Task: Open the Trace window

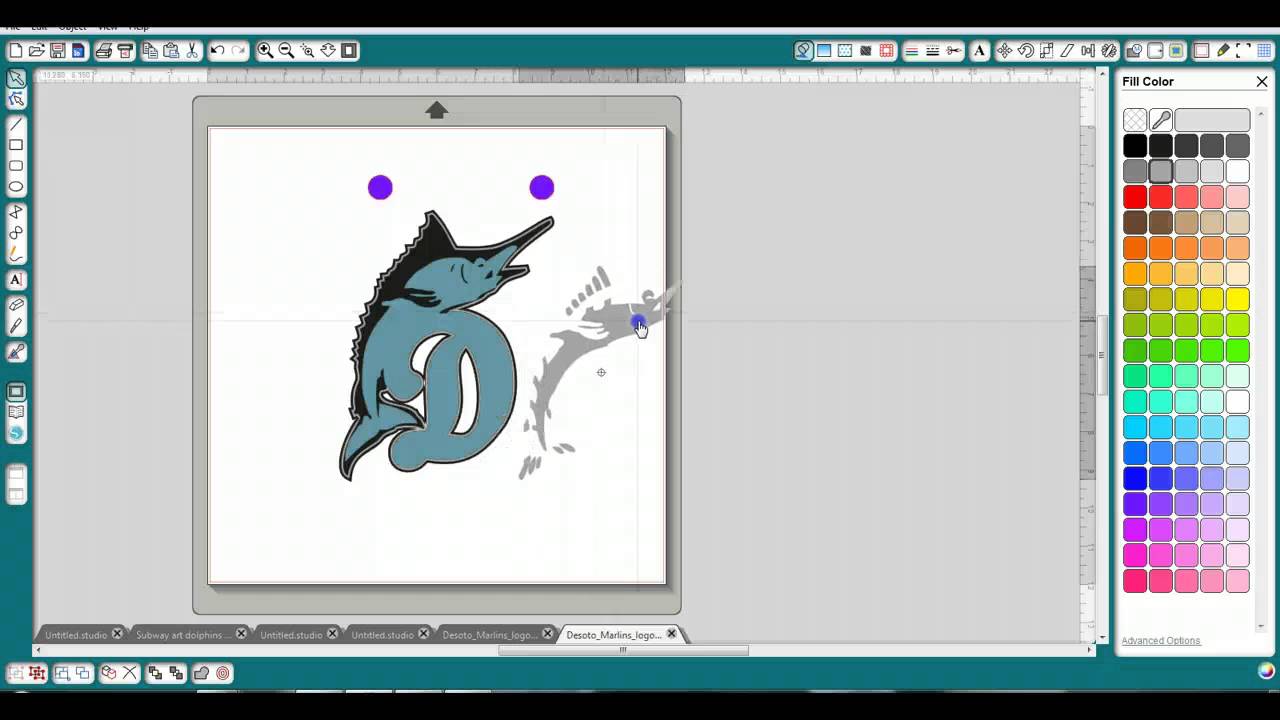Action: tap(1177, 50)
